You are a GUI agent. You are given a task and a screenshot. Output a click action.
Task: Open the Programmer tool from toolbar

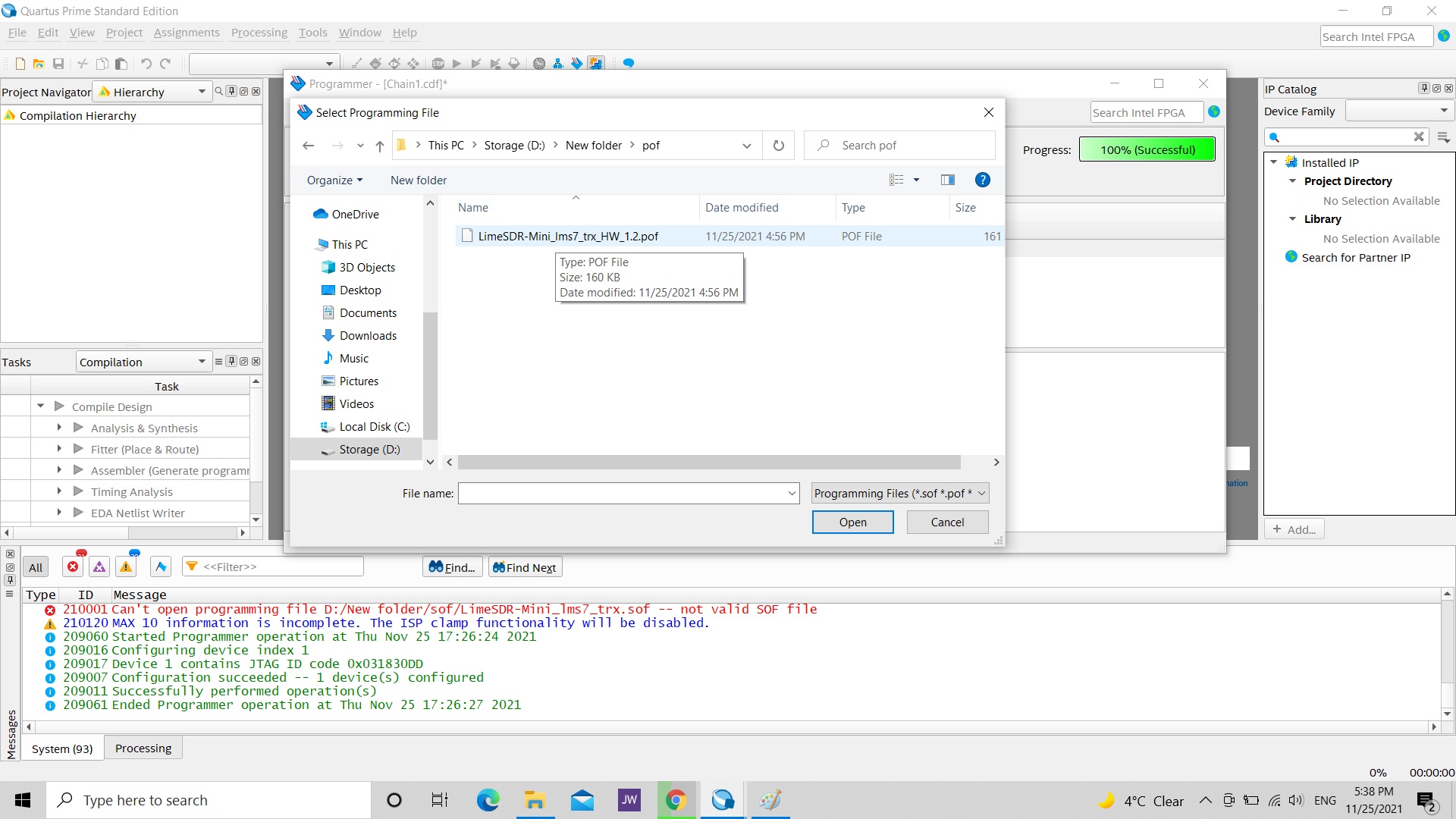point(577,64)
